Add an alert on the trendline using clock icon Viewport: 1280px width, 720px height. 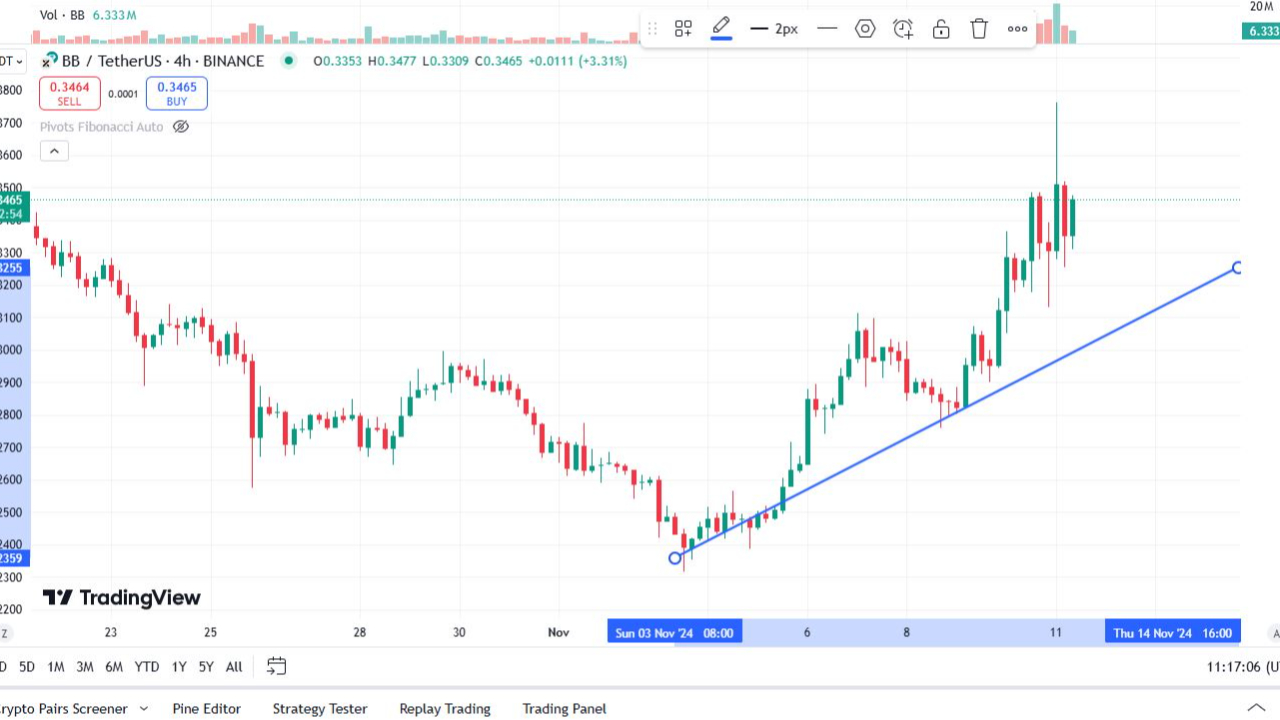point(903,28)
